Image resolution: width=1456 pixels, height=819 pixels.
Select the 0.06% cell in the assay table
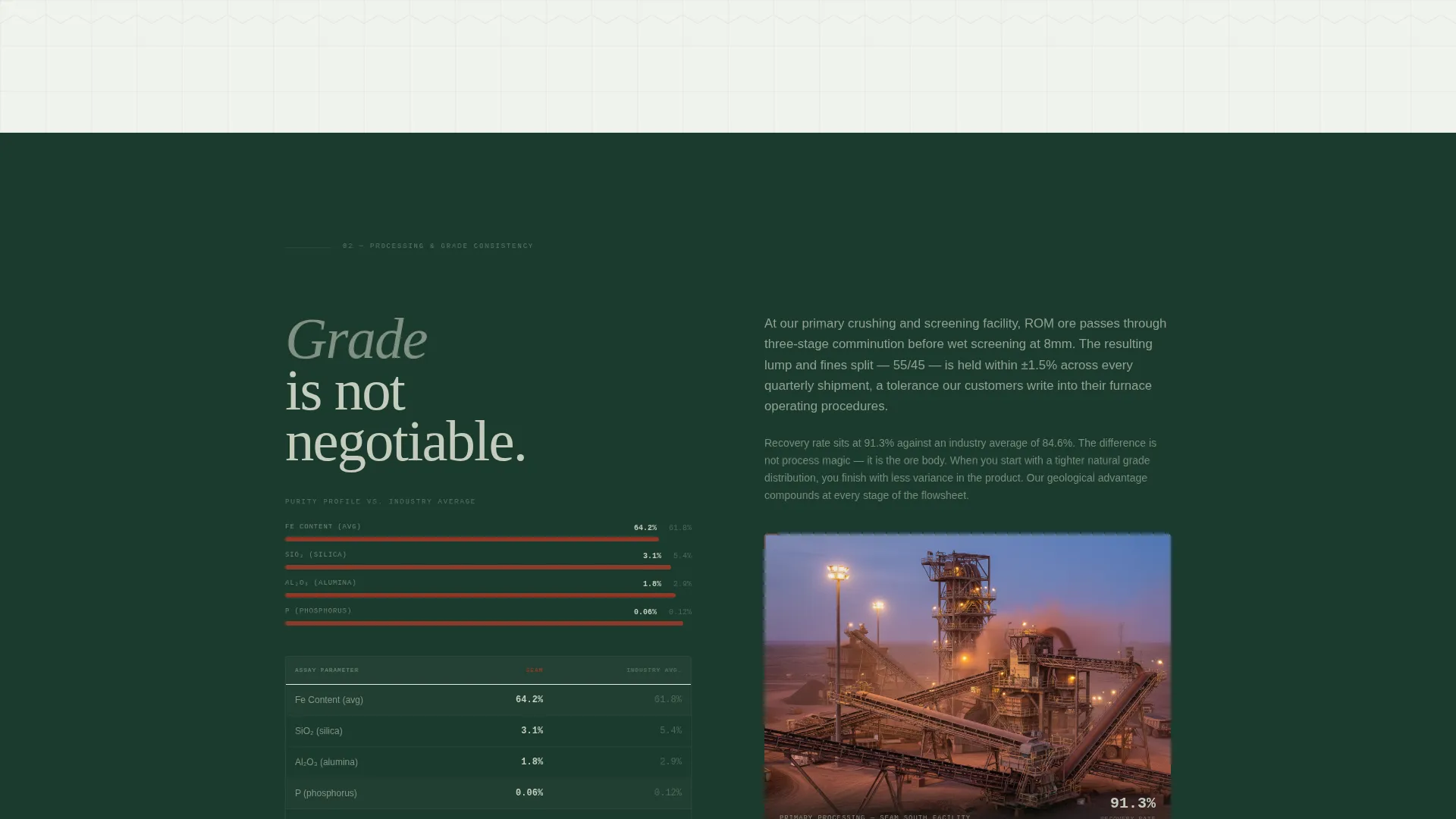[x=529, y=792]
